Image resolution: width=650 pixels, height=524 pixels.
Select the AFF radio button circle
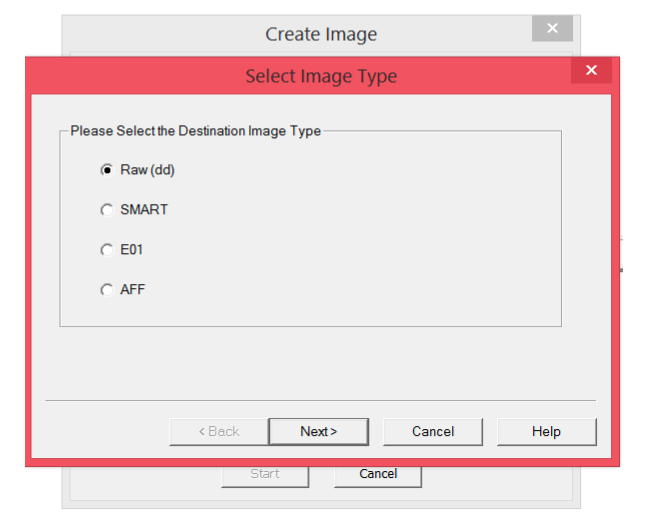click(x=106, y=290)
